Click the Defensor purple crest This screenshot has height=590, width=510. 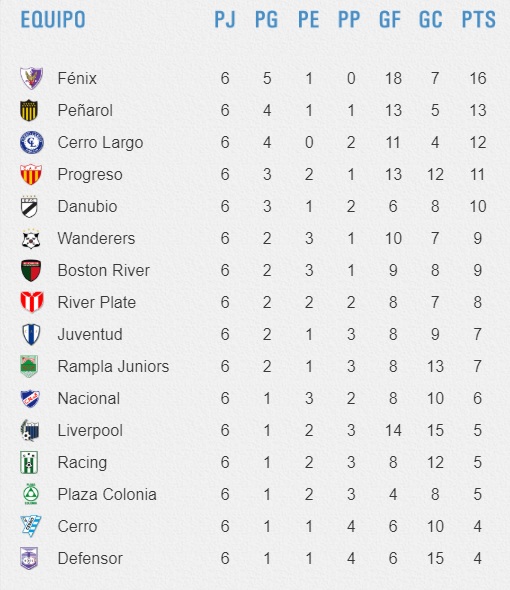(29, 558)
